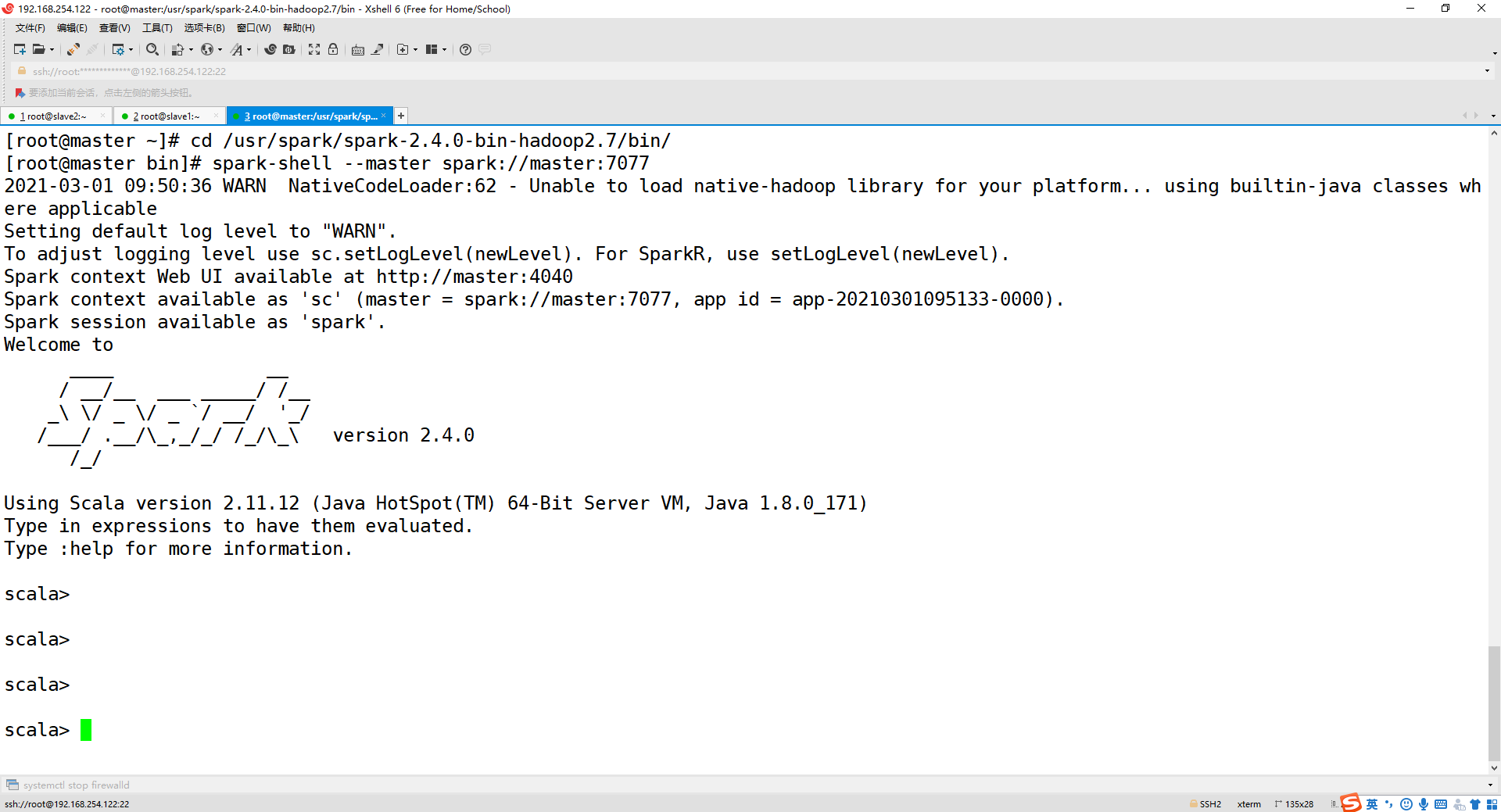Click the Open session folder icon

coord(38,49)
